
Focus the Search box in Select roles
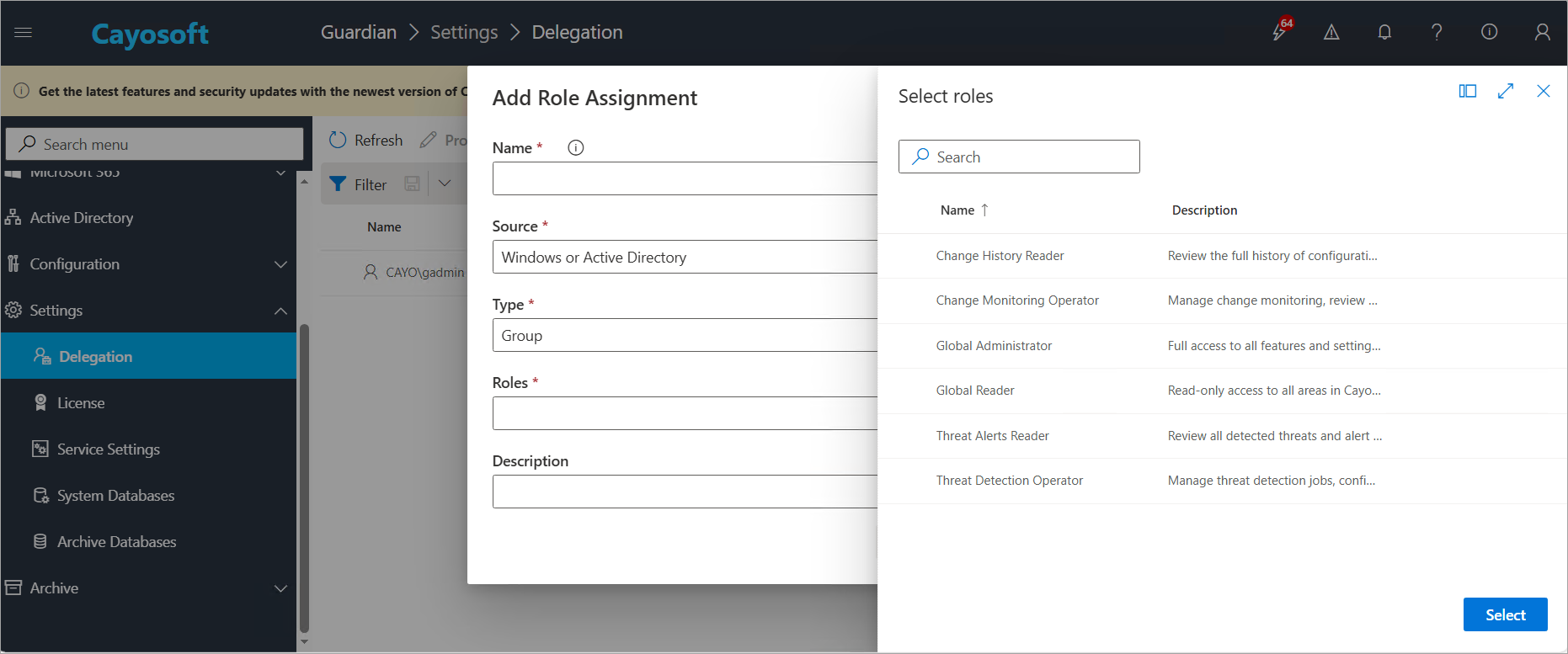pyautogui.click(x=1019, y=157)
